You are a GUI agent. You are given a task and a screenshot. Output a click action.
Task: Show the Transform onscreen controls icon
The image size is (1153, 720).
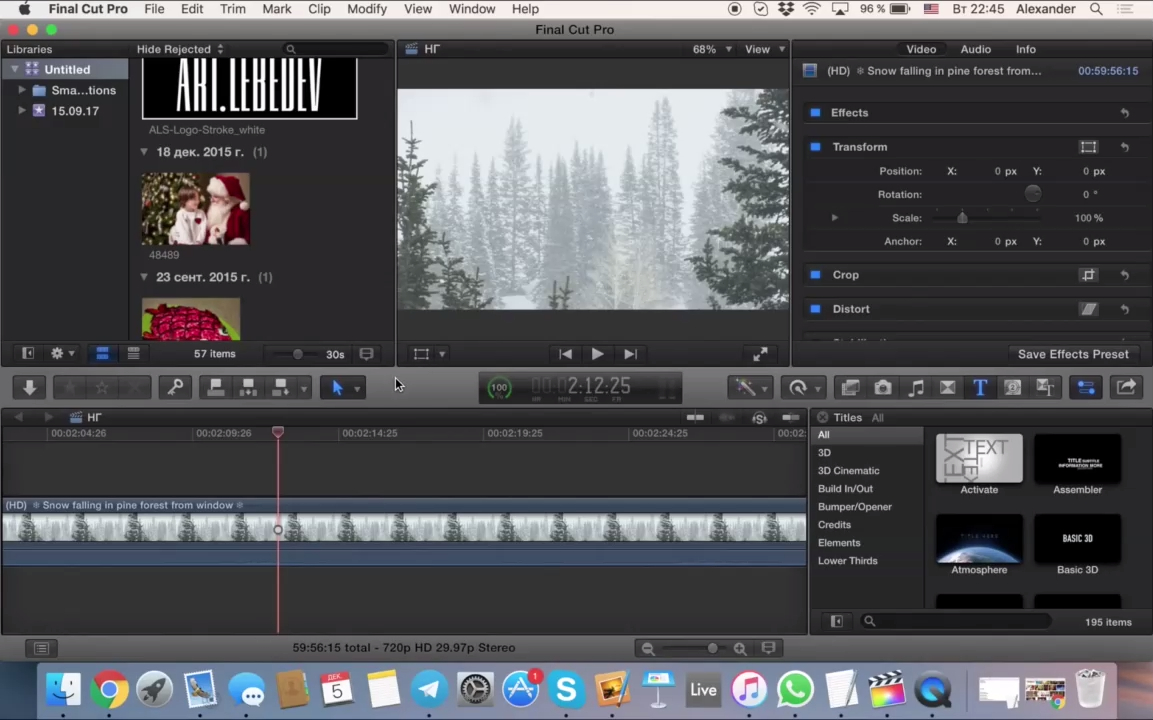click(x=1088, y=147)
